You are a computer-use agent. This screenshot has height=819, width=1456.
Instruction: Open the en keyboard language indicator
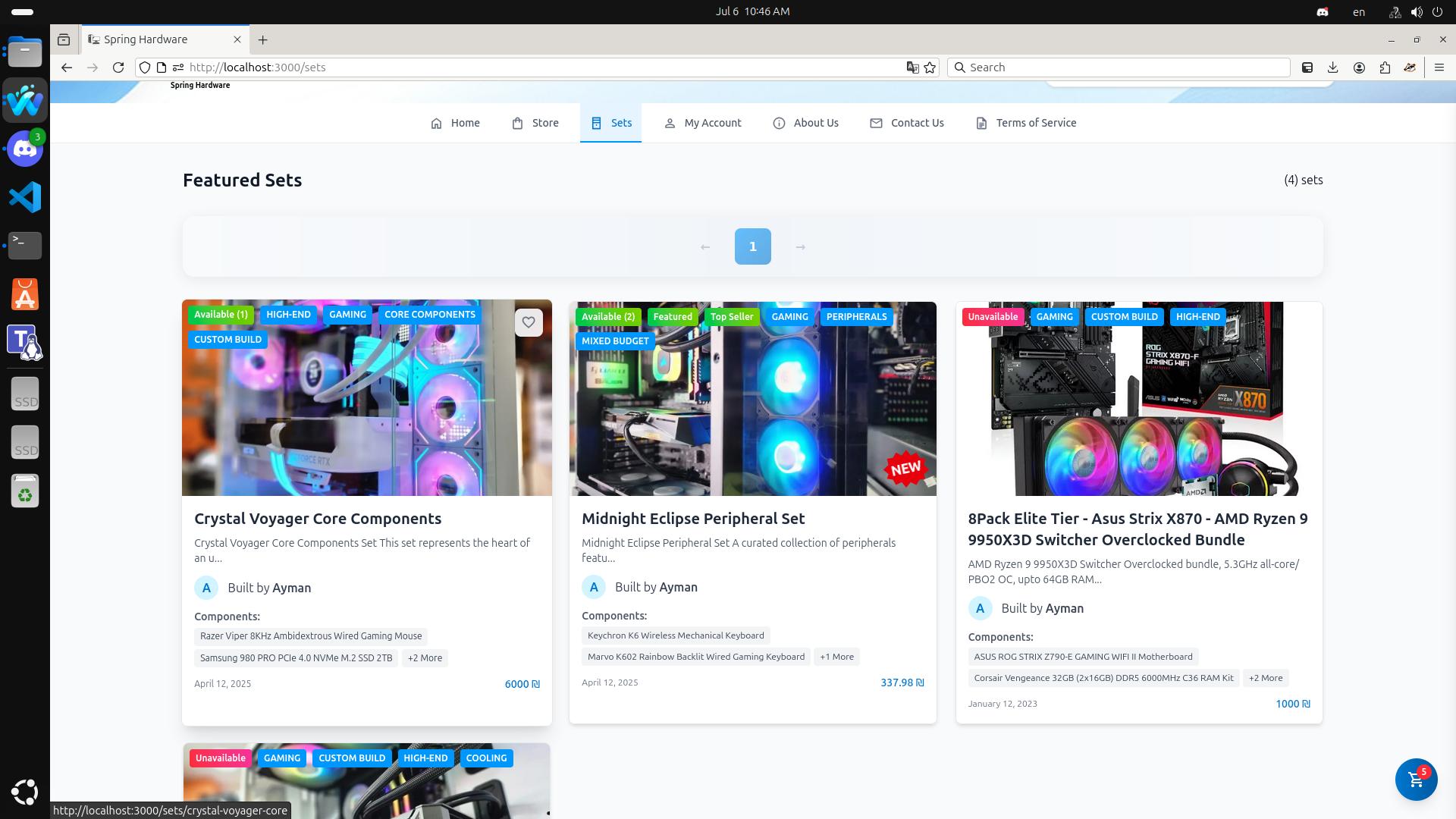tap(1359, 11)
